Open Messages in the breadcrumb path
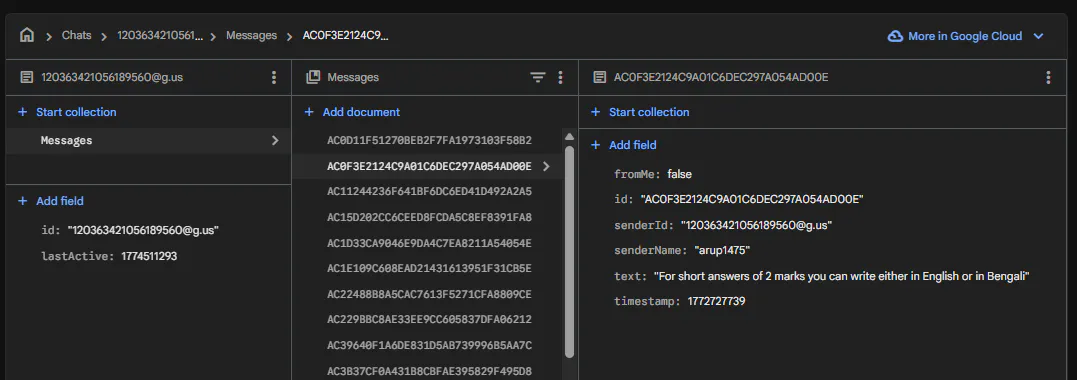The height and width of the screenshot is (380, 1077). pyautogui.click(x=251, y=35)
